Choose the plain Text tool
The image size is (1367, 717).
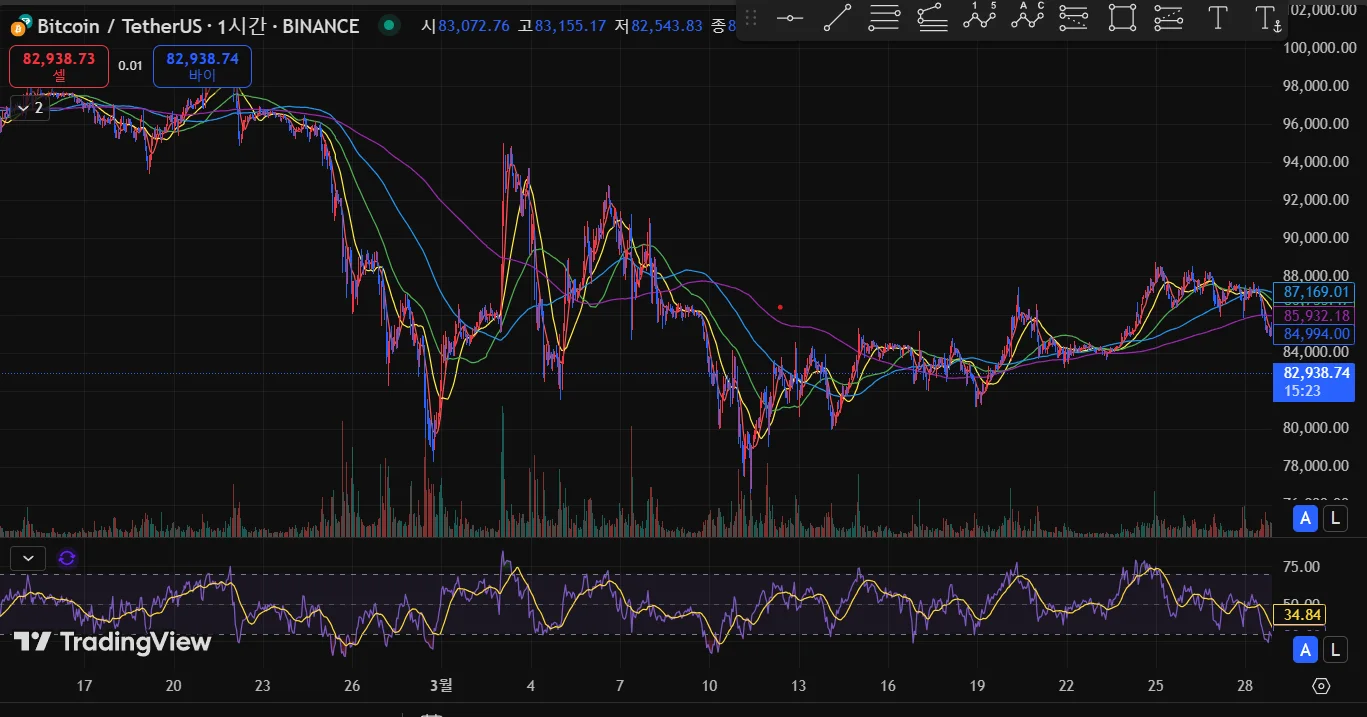(1217, 18)
